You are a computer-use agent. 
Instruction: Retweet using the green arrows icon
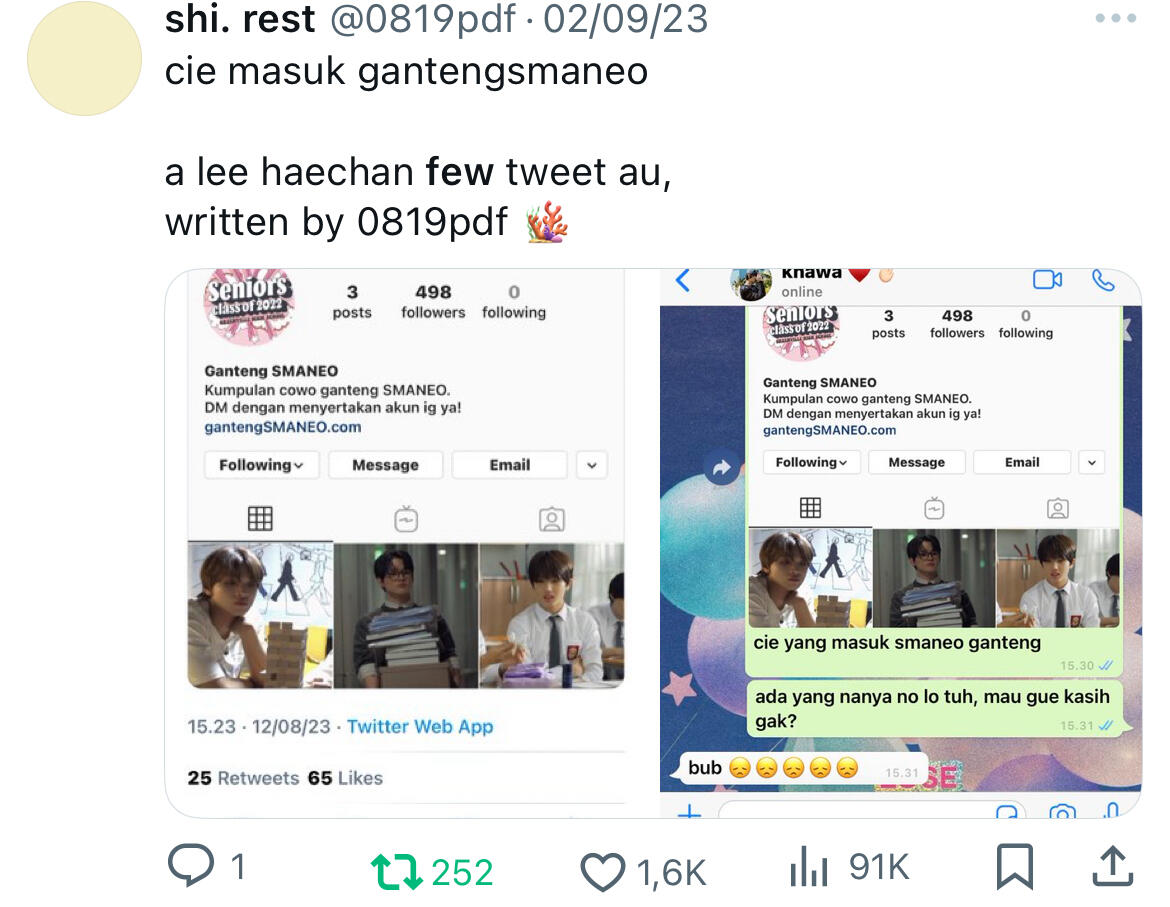point(397,872)
